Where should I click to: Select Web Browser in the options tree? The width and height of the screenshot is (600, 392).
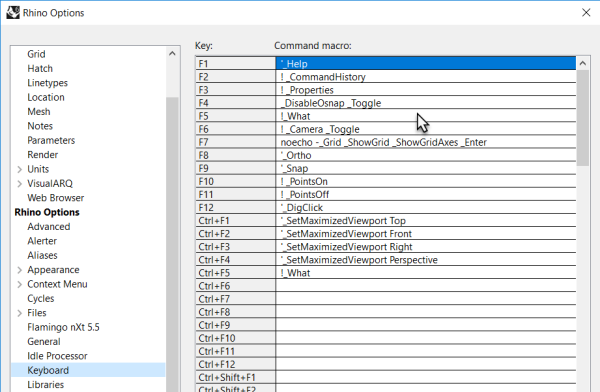pos(55,198)
